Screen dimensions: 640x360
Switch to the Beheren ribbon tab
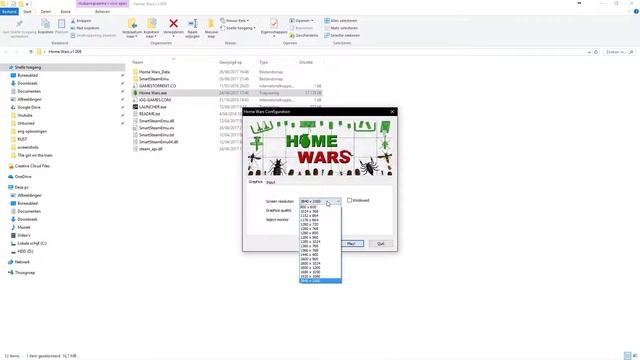[102, 11]
